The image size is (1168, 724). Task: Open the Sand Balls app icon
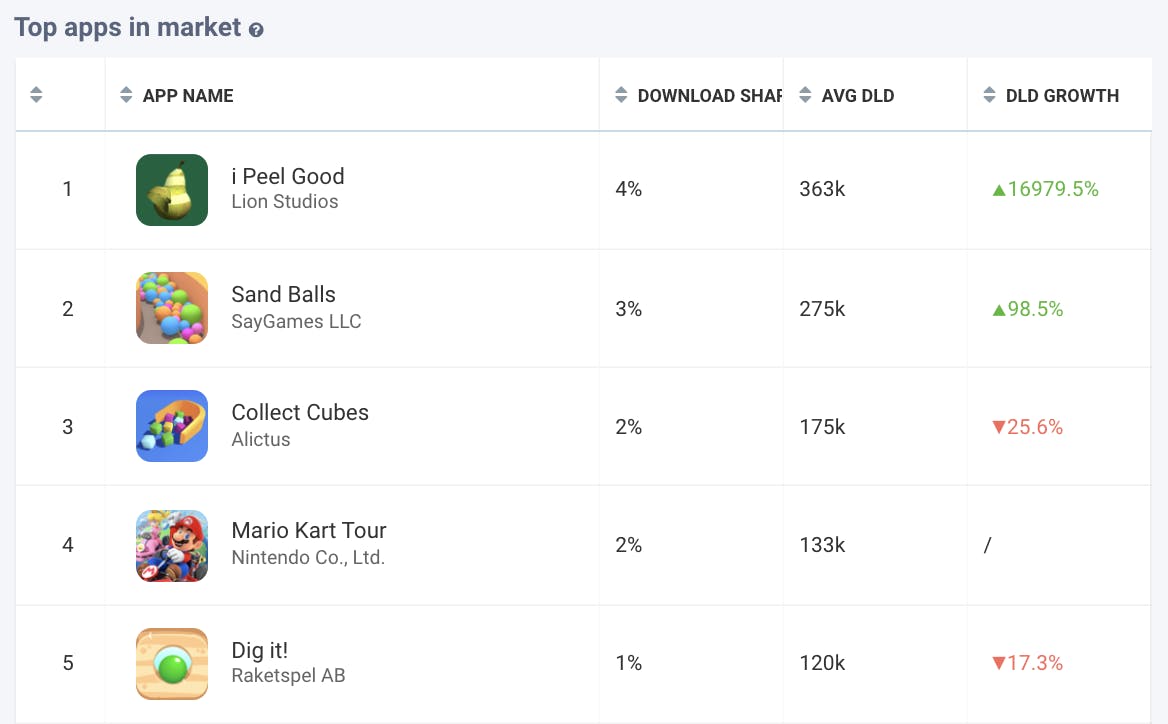pyautogui.click(x=172, y=308)
